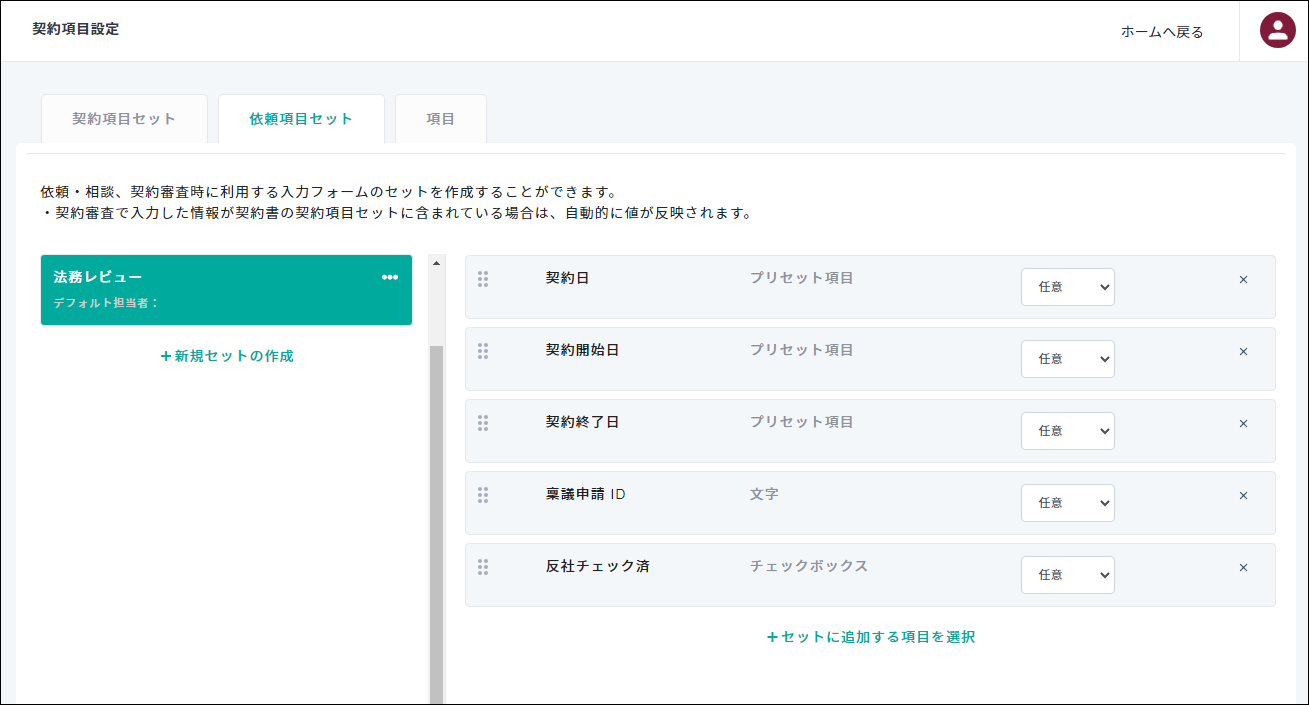The image size is (1309, 705).
Task: Click the drag handle beside 契約開始日
Action: coord(484,351)
